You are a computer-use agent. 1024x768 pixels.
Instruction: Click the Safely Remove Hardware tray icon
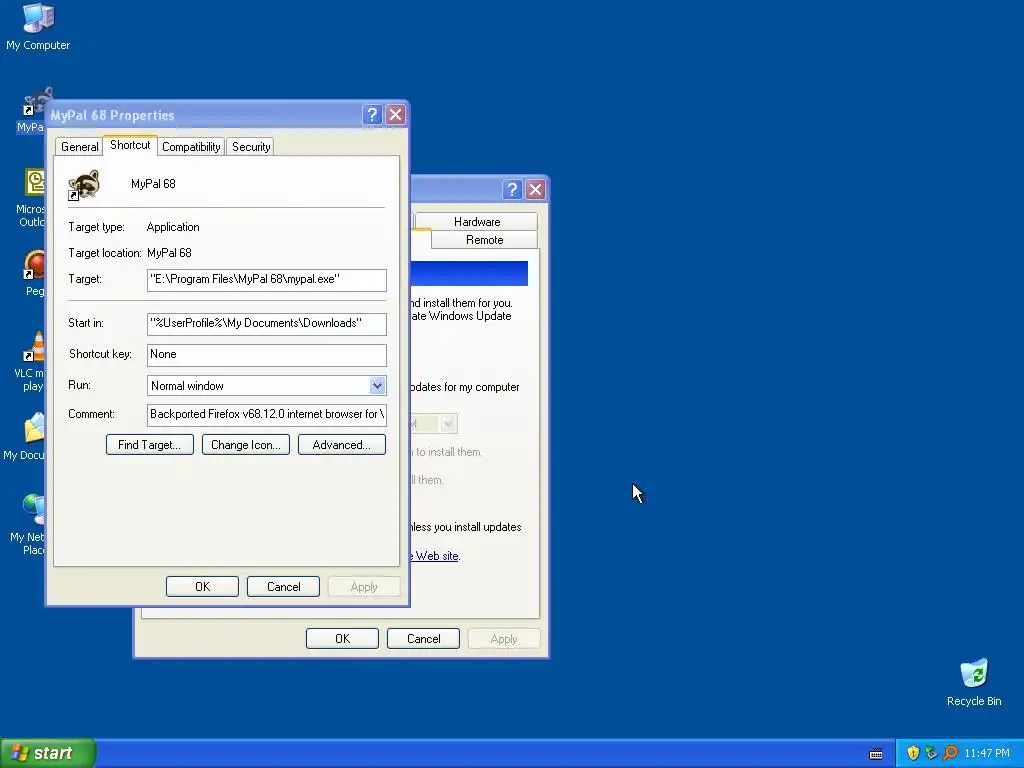(931, 753)
